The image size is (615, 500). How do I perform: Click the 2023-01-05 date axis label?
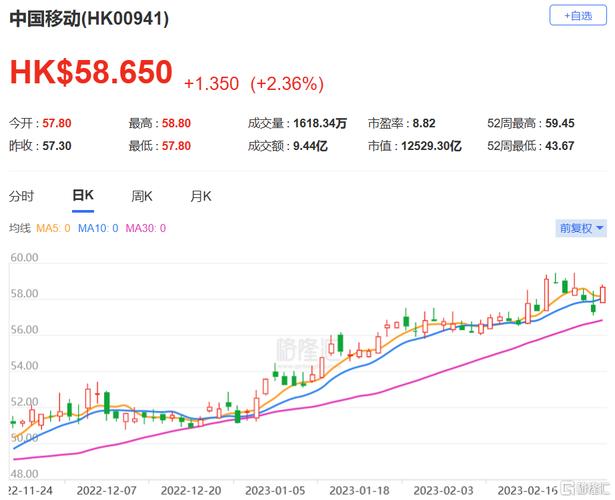tap(275, 491)
